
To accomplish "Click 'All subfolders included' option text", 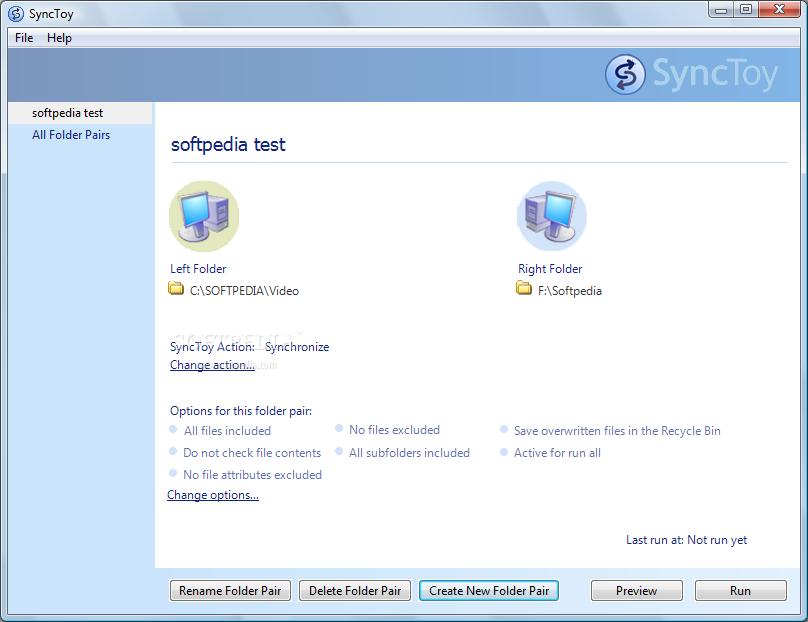I will [410, 453].
